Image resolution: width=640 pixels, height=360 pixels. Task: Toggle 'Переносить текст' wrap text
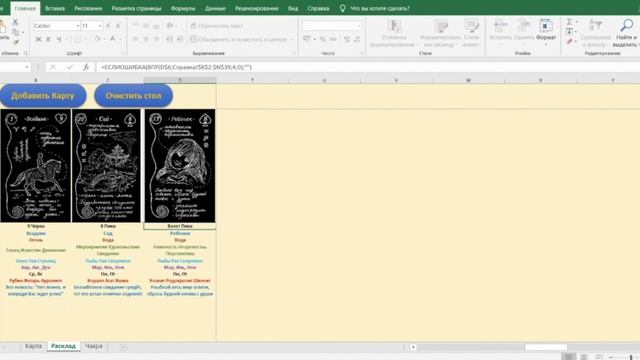217,26
